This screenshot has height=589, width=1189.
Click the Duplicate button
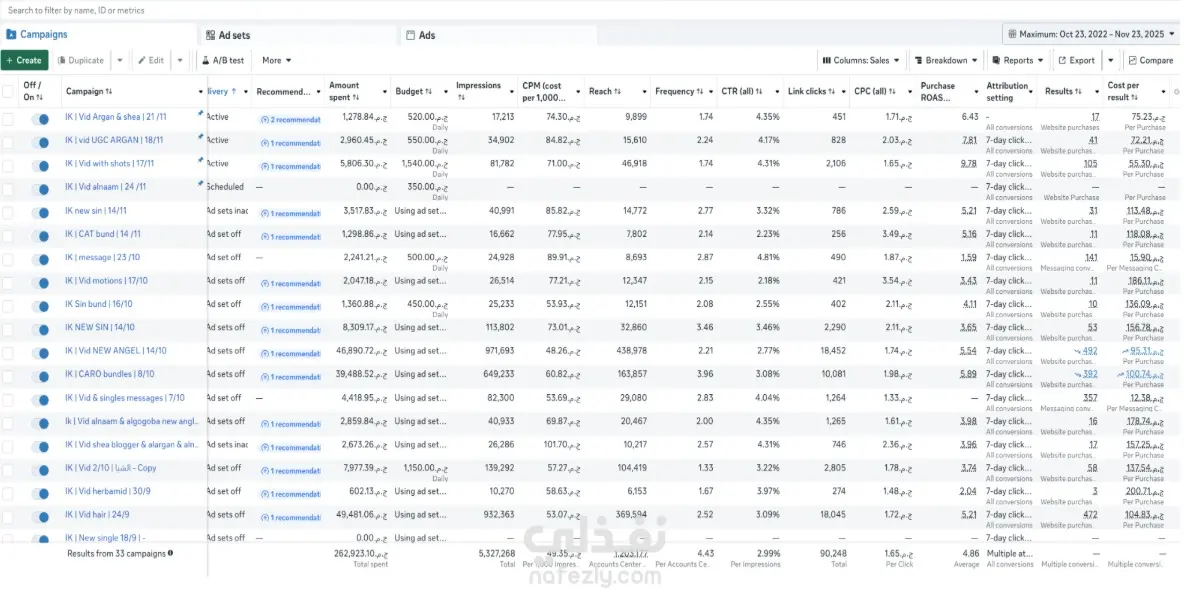81,61
